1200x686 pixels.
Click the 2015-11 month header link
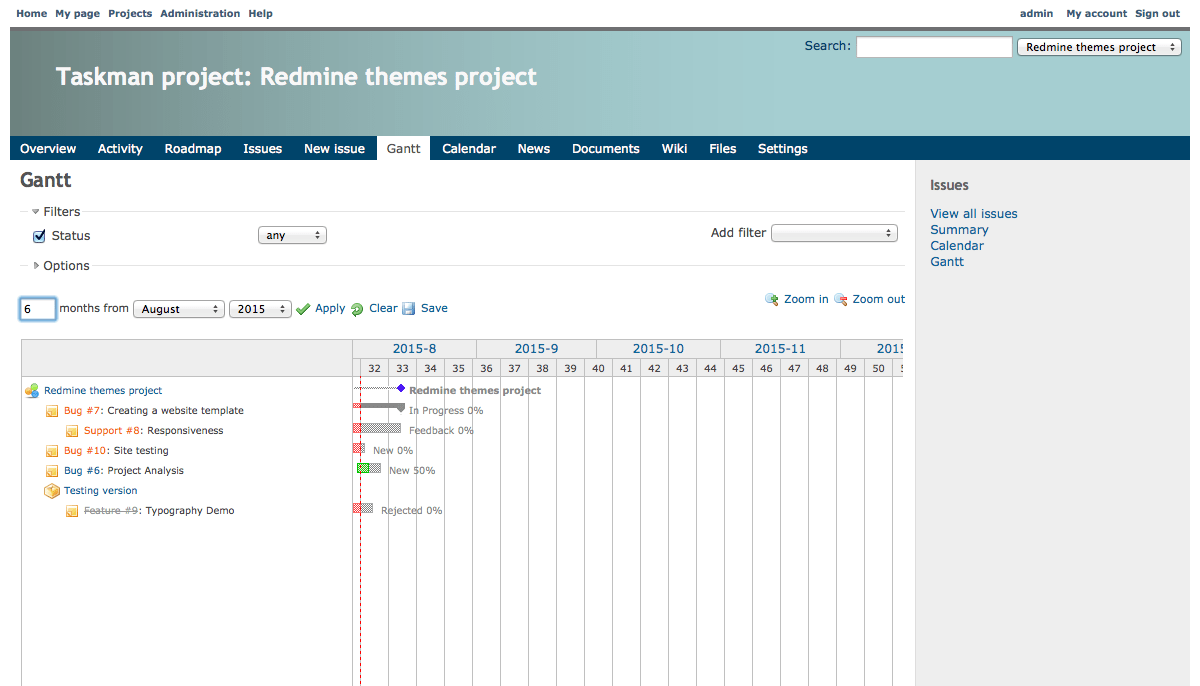(x=780, y=349)
